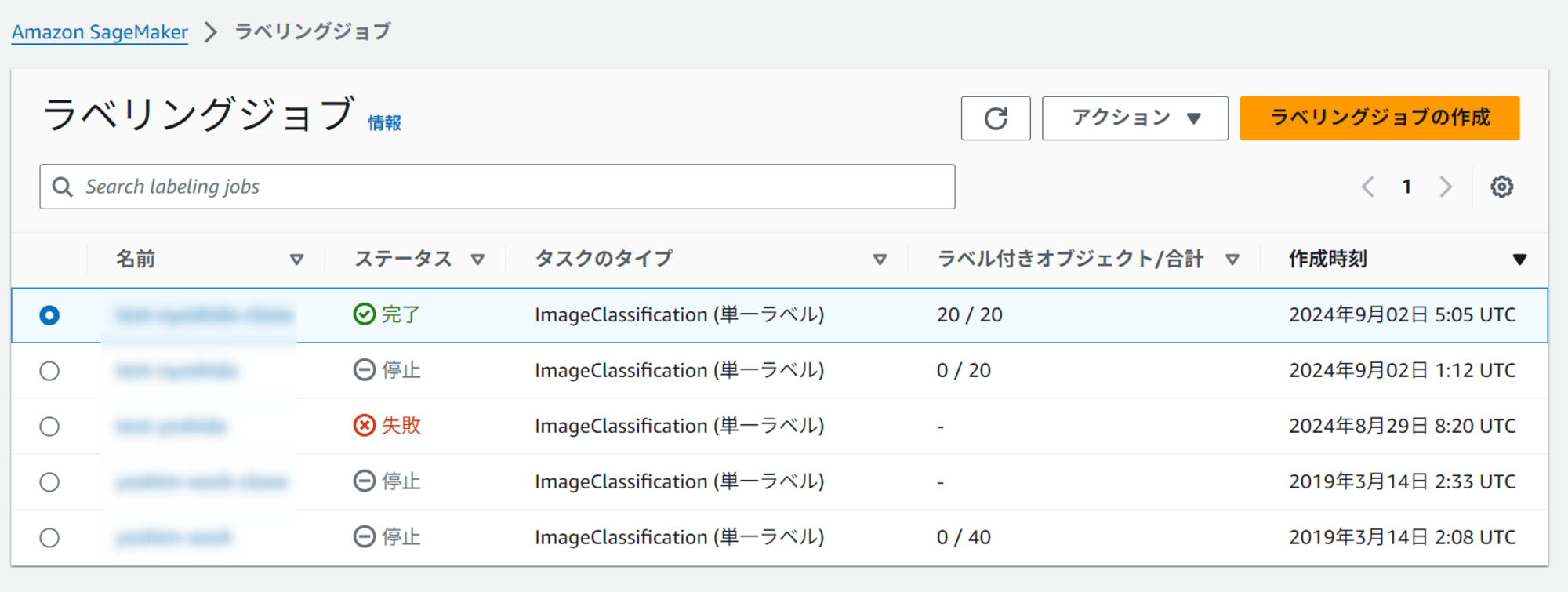The height and width of the screenshot is (592, 1568).
Task: Select the job created 2024年9月02日 5:05 UTC
Action: click(49, 315)
